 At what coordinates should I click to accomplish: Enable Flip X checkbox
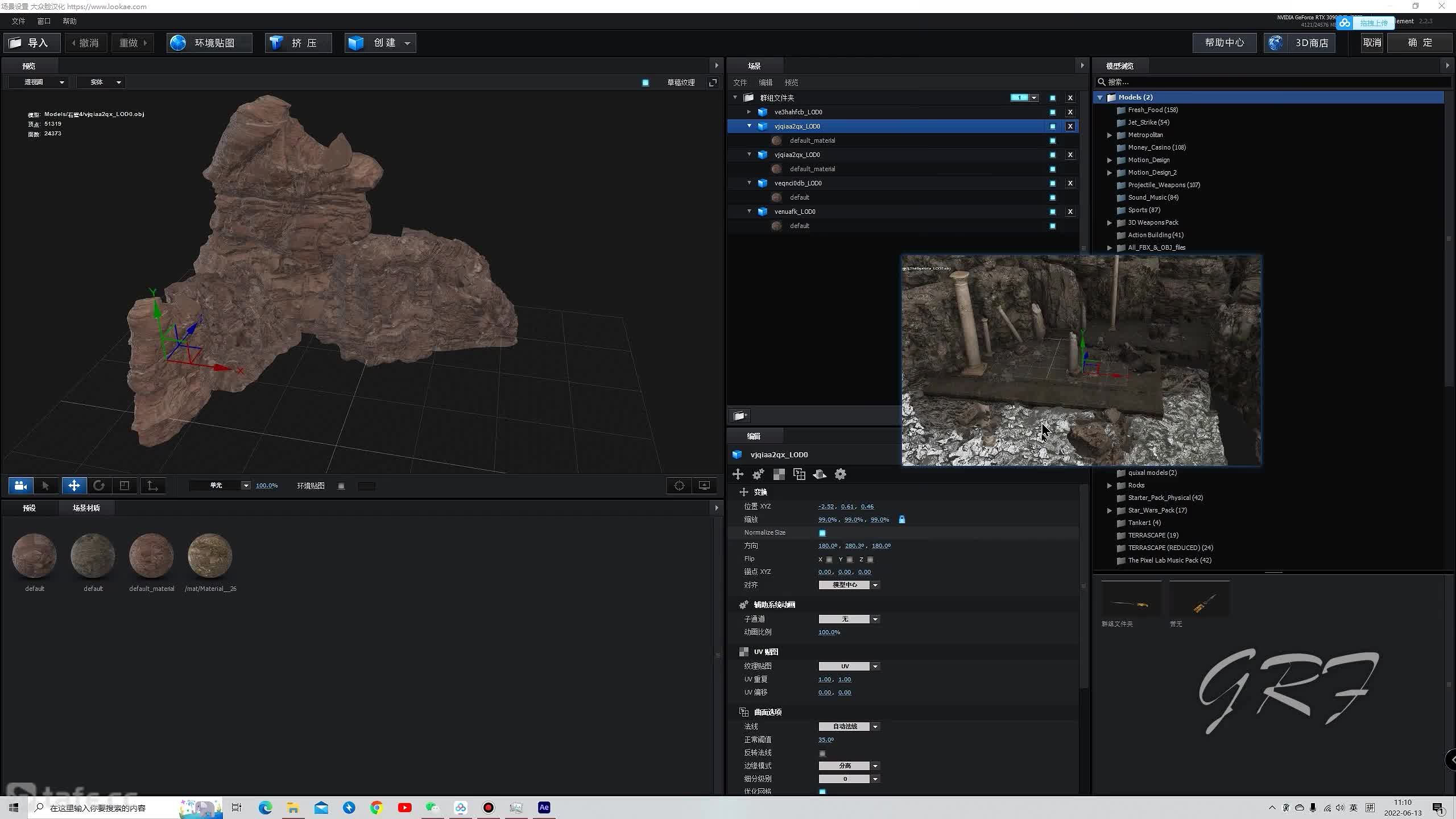click(x=829, y=560)
